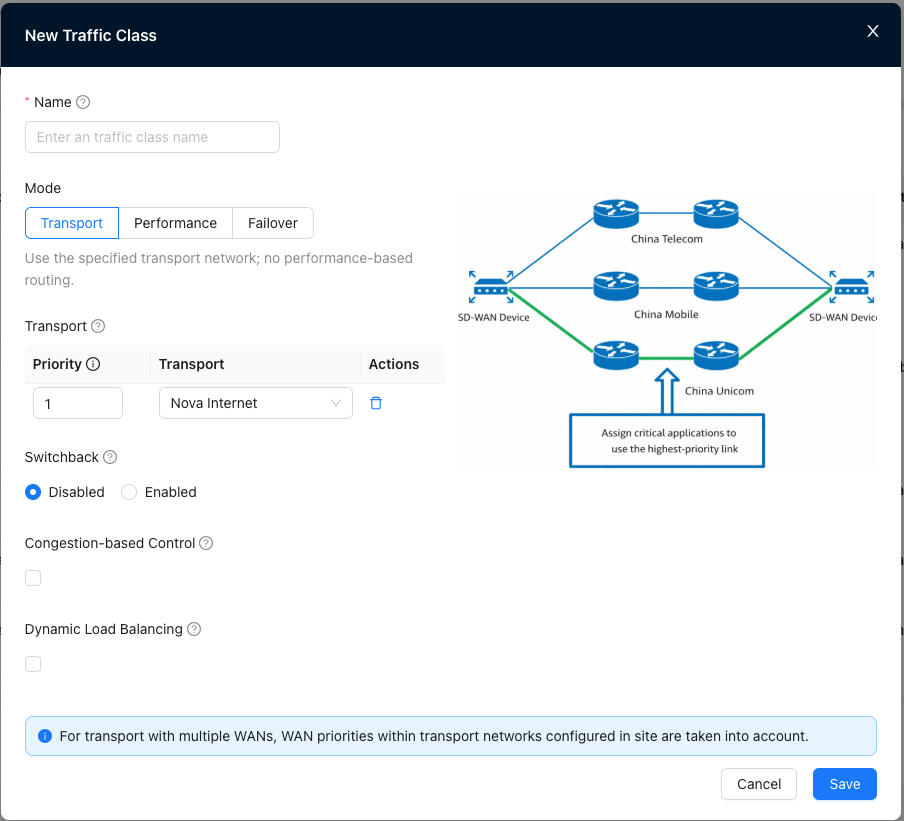Click the Priority info icon
The height and width of the screenshot is (821, 904).
click(x=93, y=364)
